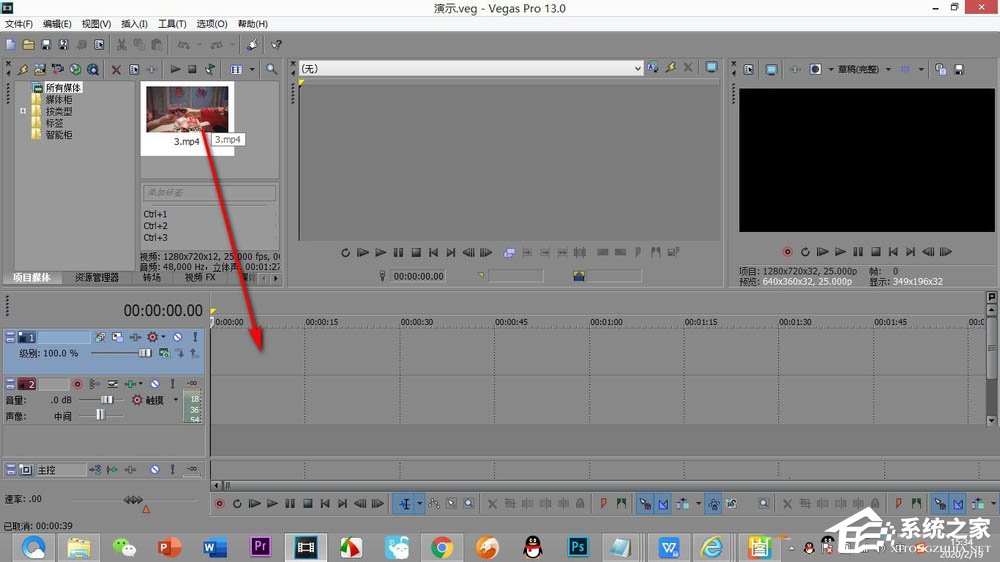
Task: Pause playback in the trimmer
Action: coord(398,253)
